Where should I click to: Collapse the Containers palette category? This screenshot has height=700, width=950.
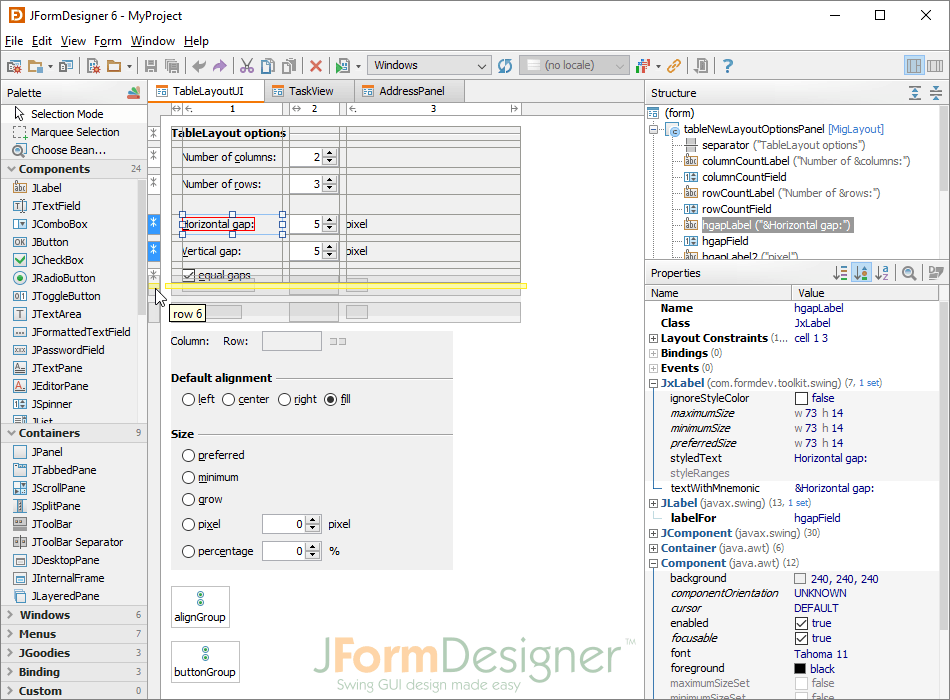[11, 433]
